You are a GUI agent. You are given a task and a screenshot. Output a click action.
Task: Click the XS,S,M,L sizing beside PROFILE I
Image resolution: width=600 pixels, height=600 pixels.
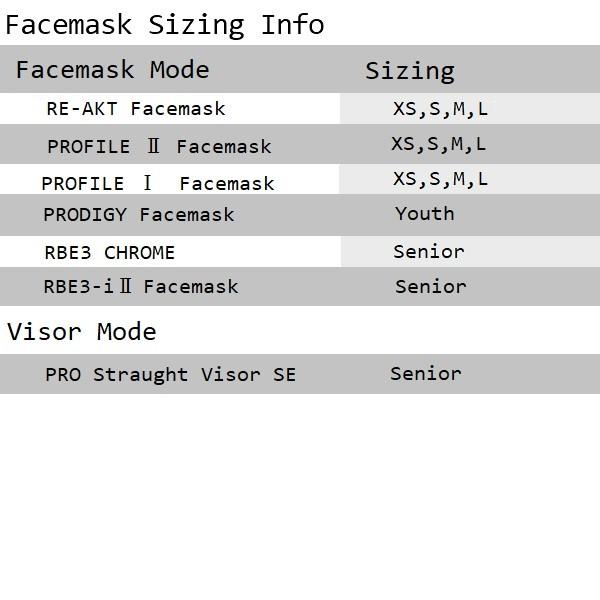(440, 179)
